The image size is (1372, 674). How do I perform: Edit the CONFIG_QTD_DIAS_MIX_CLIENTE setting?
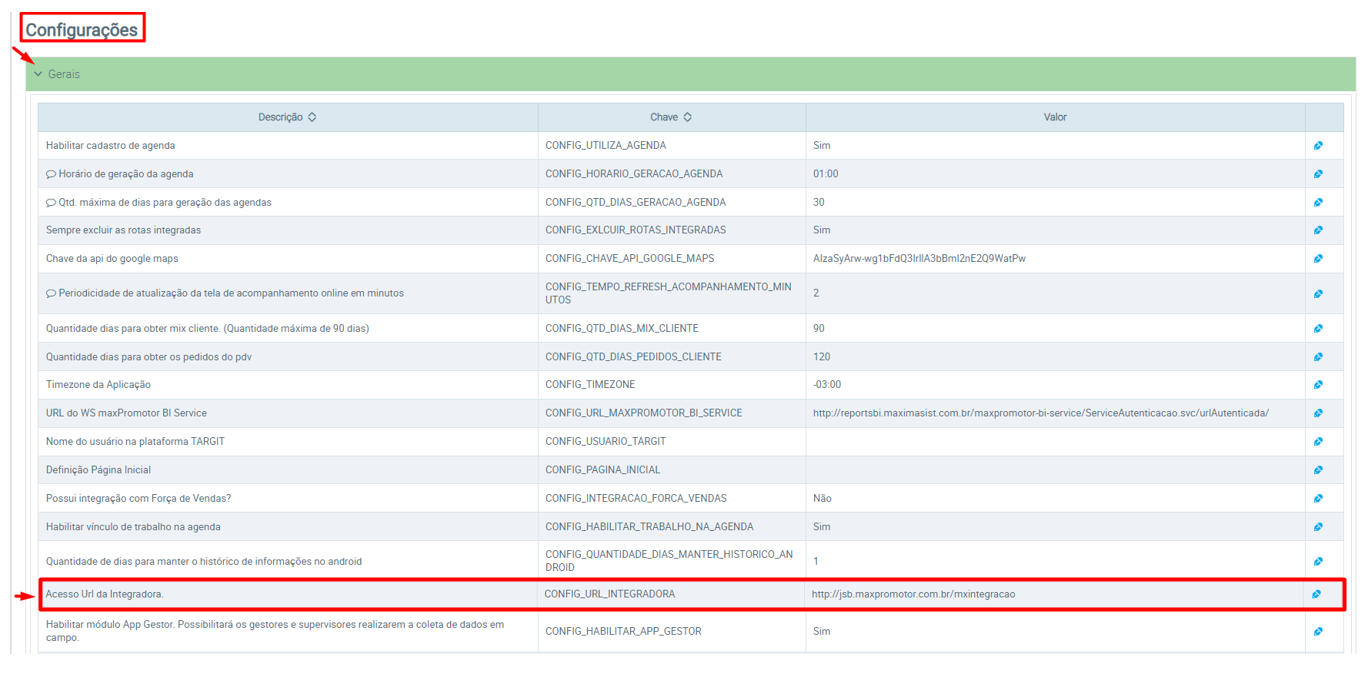1318,328
